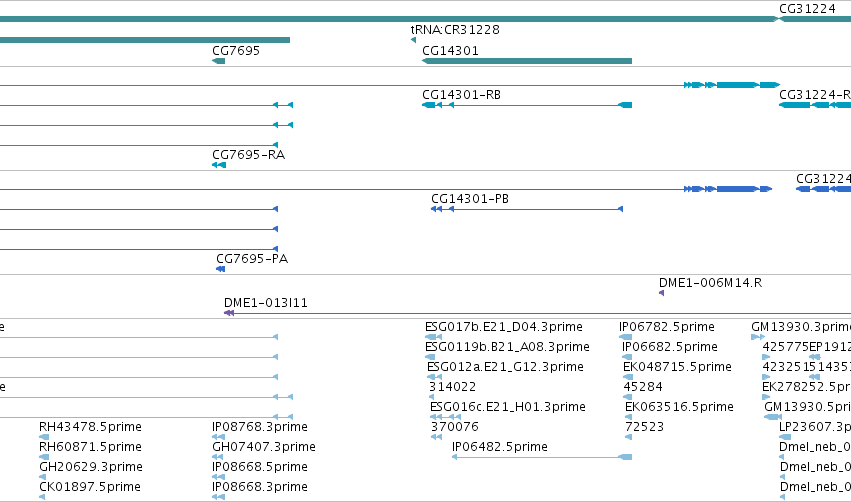Image resolution: width=851 pixels, height=502 pixels.
Task: Click the CG14301 gene bar
Action: [527, 61]
